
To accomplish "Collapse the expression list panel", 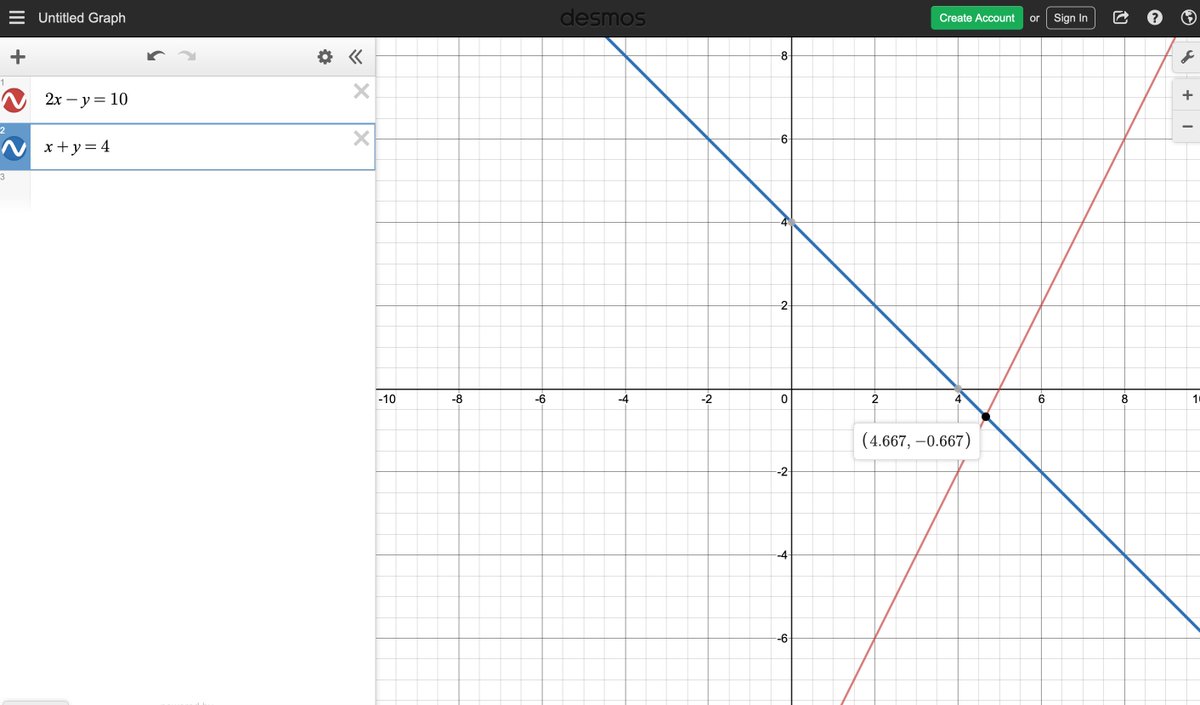I will (x=355, y=57).
